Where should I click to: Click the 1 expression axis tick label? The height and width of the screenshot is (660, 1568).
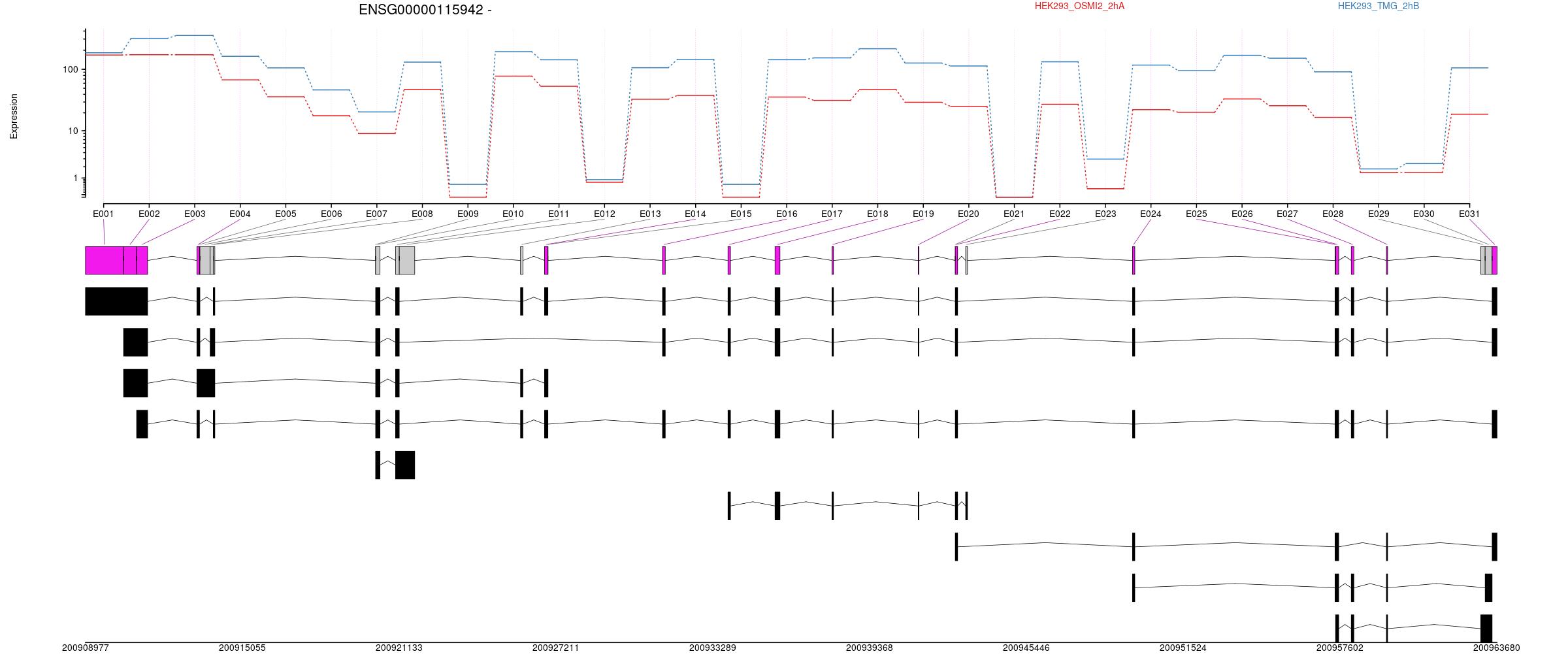coord(75,178)
